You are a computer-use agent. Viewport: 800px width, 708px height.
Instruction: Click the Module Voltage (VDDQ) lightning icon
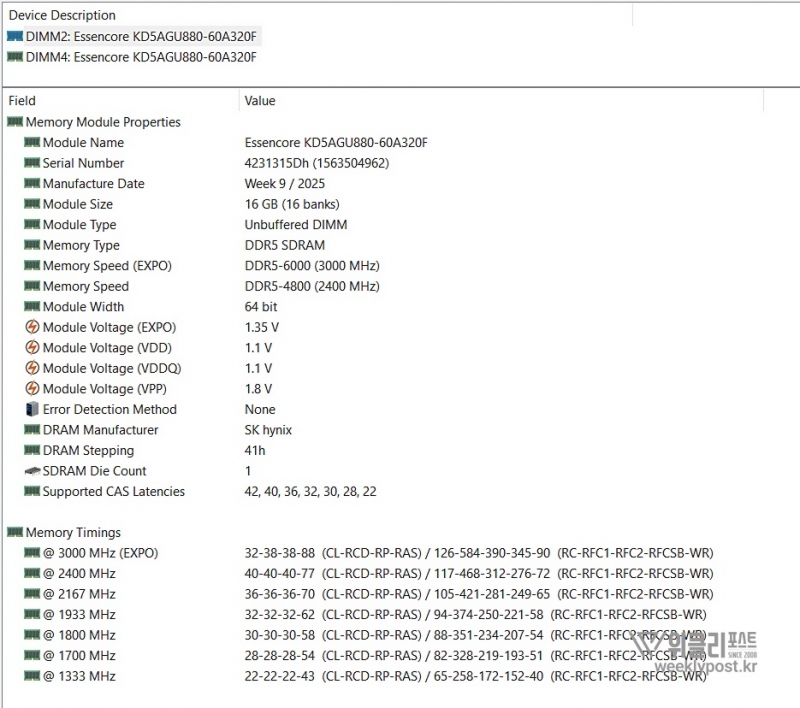pos(32,368)
